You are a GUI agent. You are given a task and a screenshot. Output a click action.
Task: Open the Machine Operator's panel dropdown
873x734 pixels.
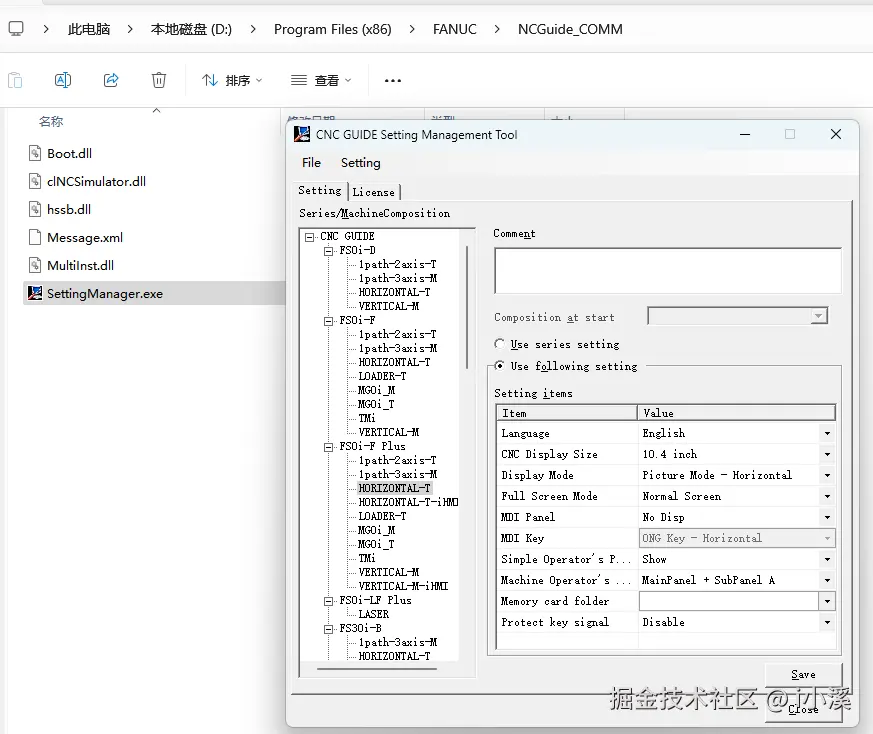coord(827,581)
